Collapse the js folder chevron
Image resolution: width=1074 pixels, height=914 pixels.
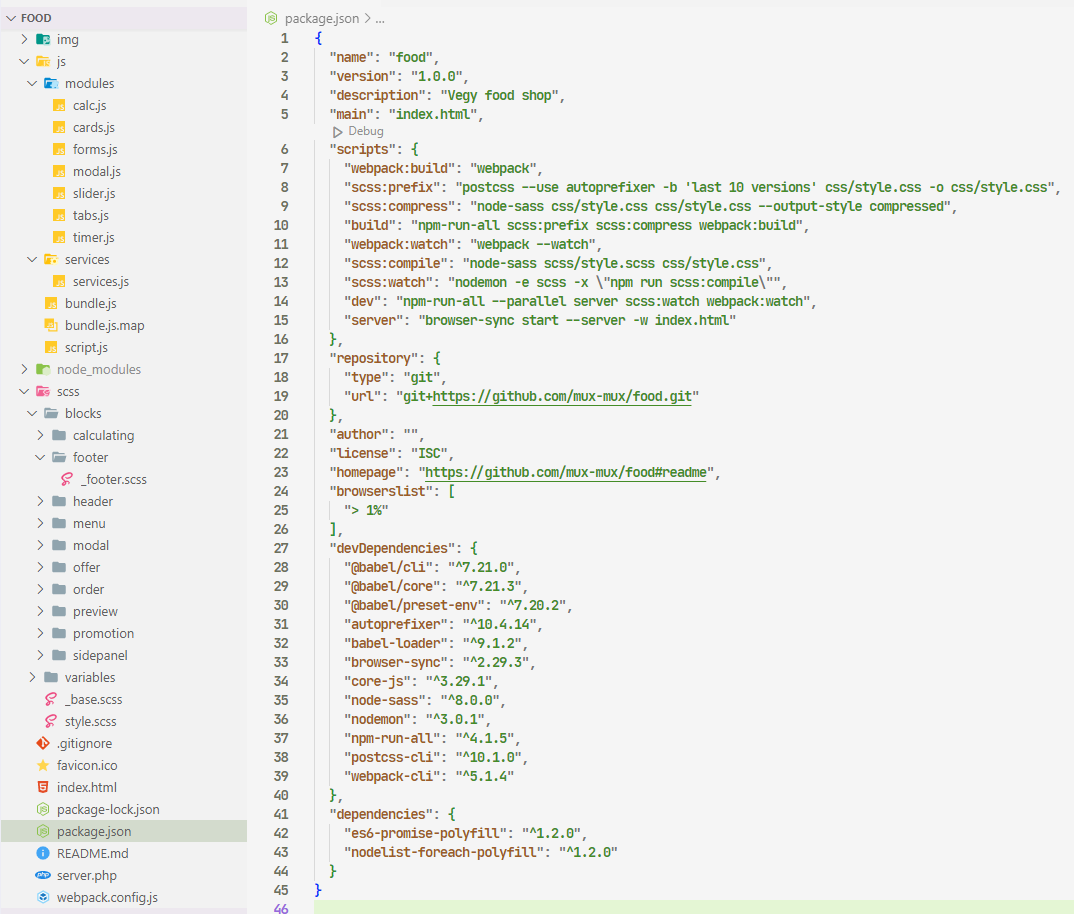pos(25,61)
